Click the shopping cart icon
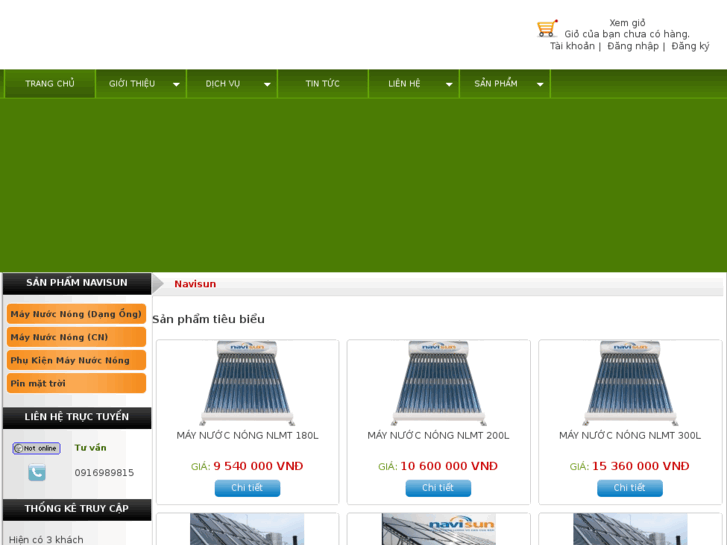This screenshot has width=727, height=545. click(547, 28)
